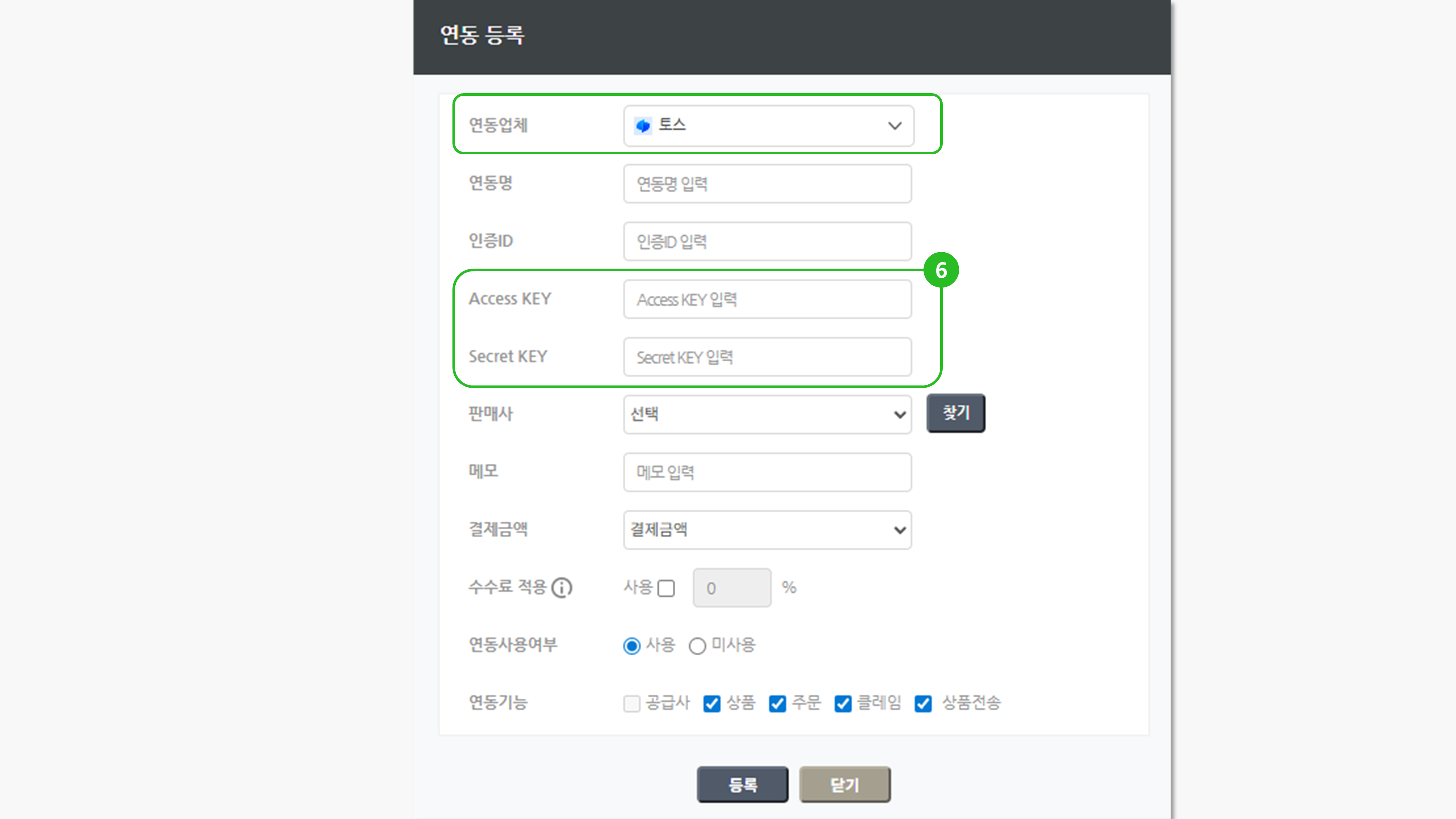Click the info icon next to 수수료 적용
This screenshot has height=819, width=1456.
pos(562,588)
